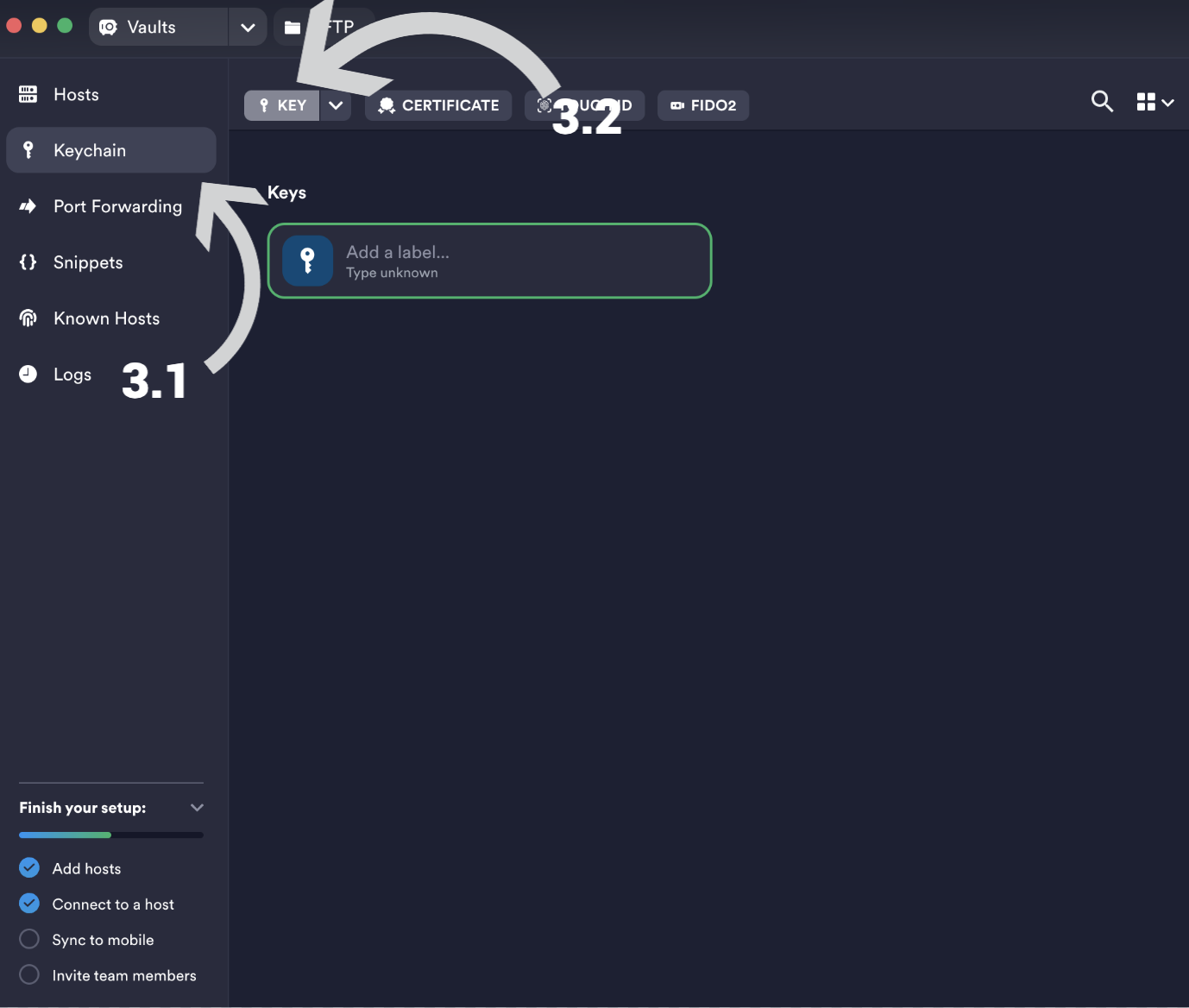This screenshot has height=1008, width=1189.
Task: Click the checked Add hosts checkbox
Action: point(29,867)
